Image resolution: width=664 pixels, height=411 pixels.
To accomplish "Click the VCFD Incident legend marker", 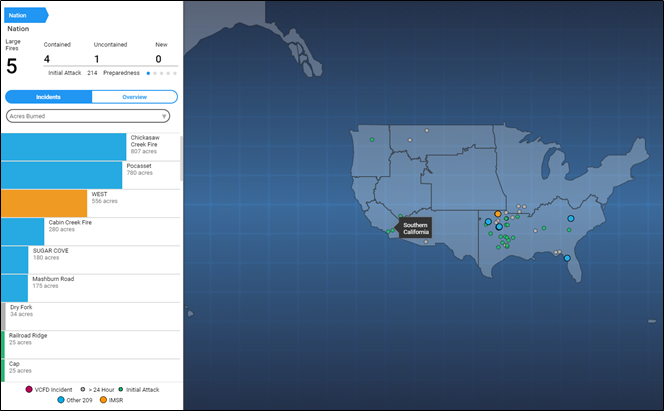I will [29, 389].
